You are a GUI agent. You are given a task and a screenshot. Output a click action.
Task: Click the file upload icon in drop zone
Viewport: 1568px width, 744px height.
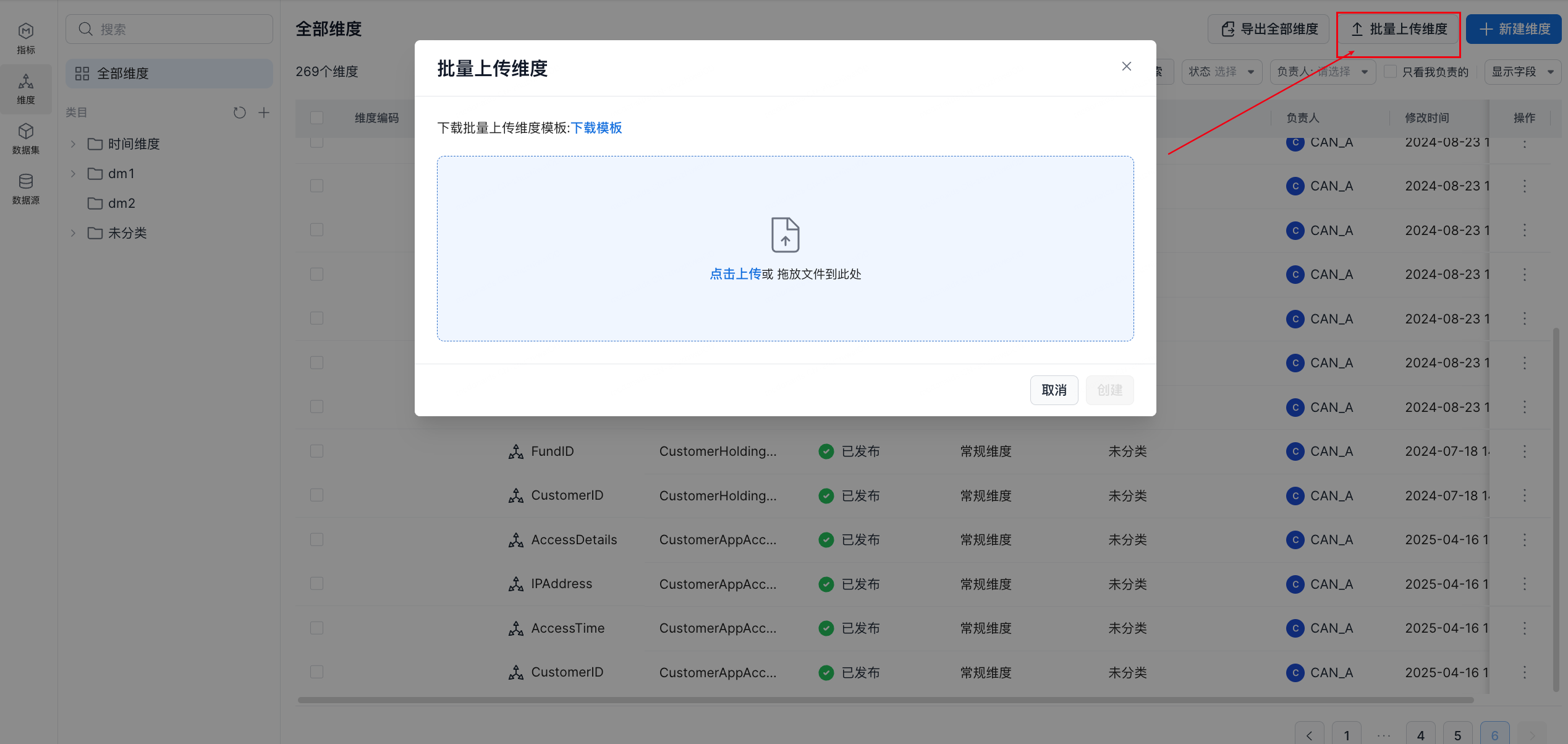(785, 234)
